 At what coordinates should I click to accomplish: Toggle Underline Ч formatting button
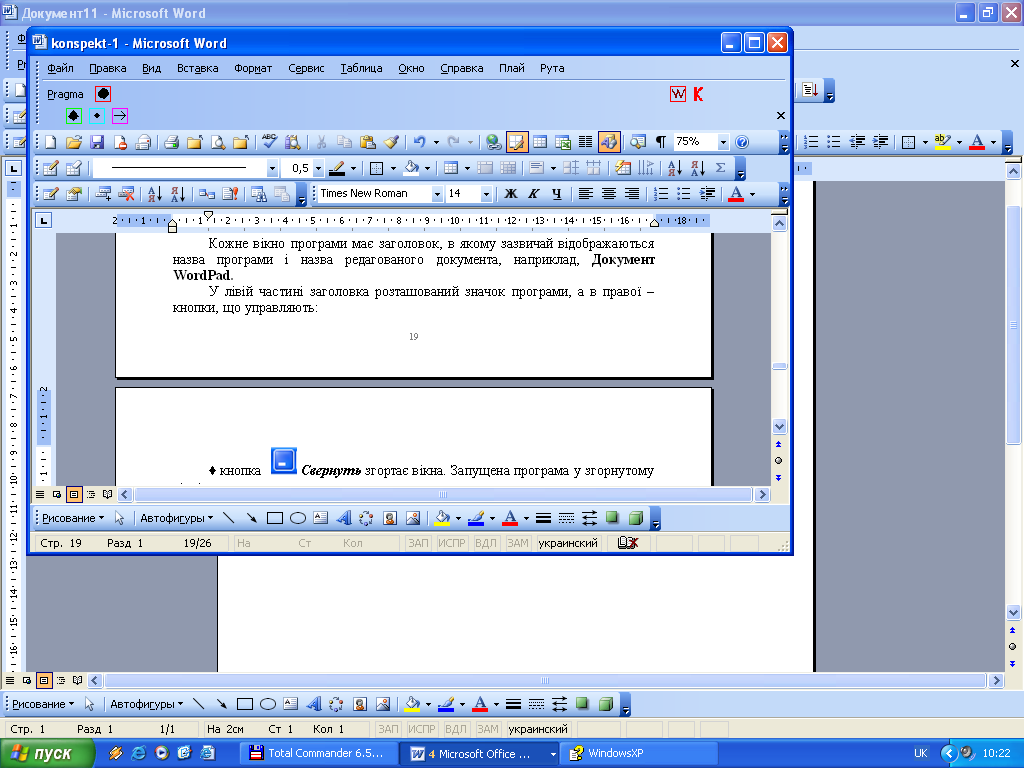(556, 193)
